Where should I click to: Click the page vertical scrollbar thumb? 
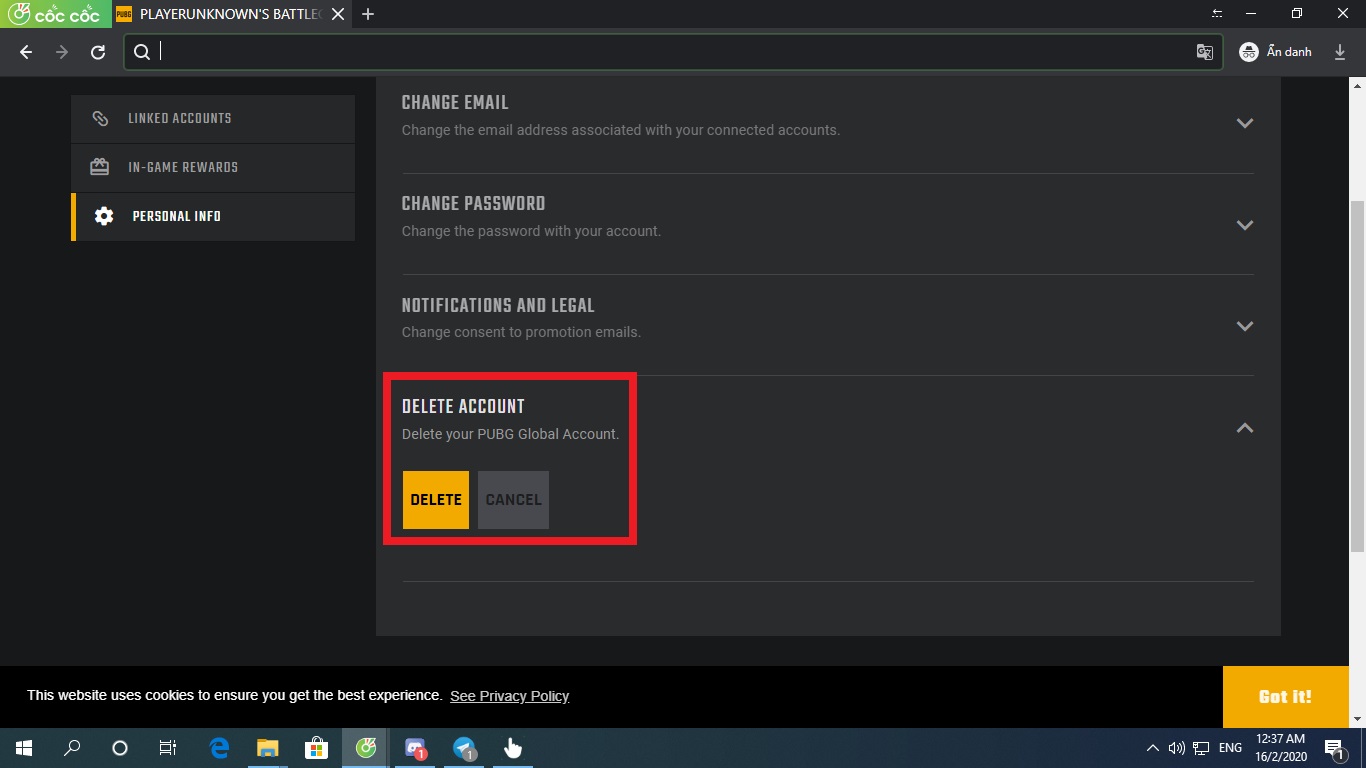(x=1357, y=375)
